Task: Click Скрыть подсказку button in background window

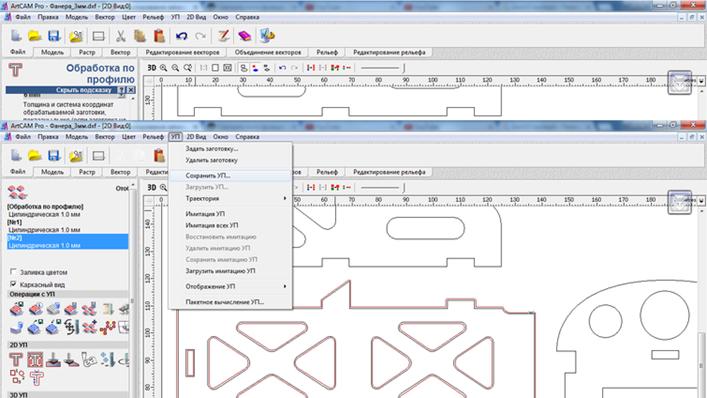Action: [x=84, y=90]
